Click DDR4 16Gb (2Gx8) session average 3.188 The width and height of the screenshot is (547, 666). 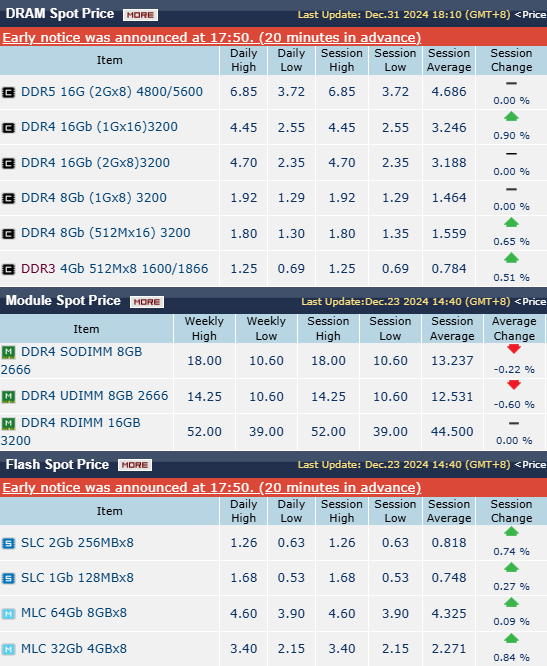[x=449, y=163]
